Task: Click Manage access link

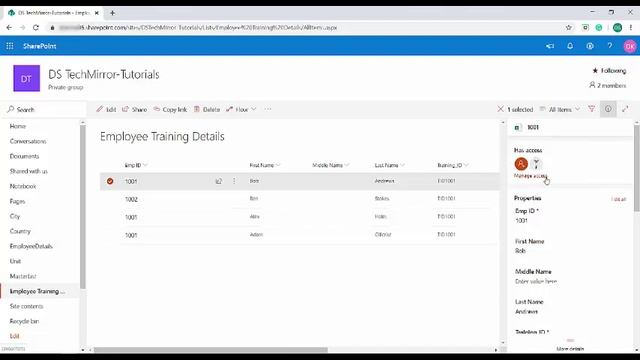Action: click(530, 176)
